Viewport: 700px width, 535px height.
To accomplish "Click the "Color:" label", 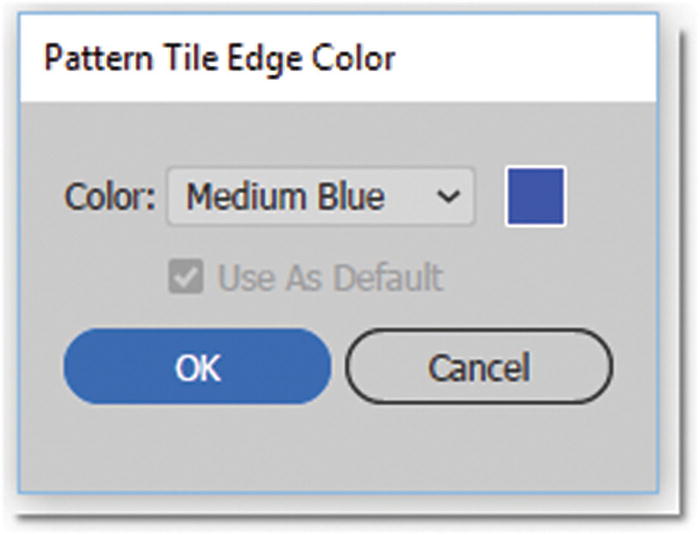I will (110, 197).
